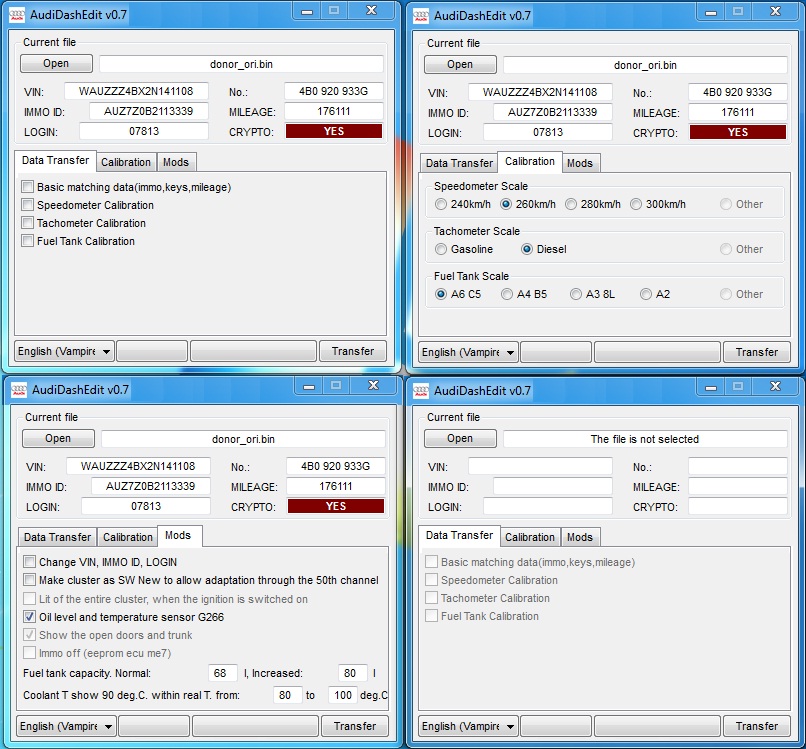The image size is (806, 749).
Task: Click the red CRYPTO YES indicator in the top-left window
Action: pos(334,131)
